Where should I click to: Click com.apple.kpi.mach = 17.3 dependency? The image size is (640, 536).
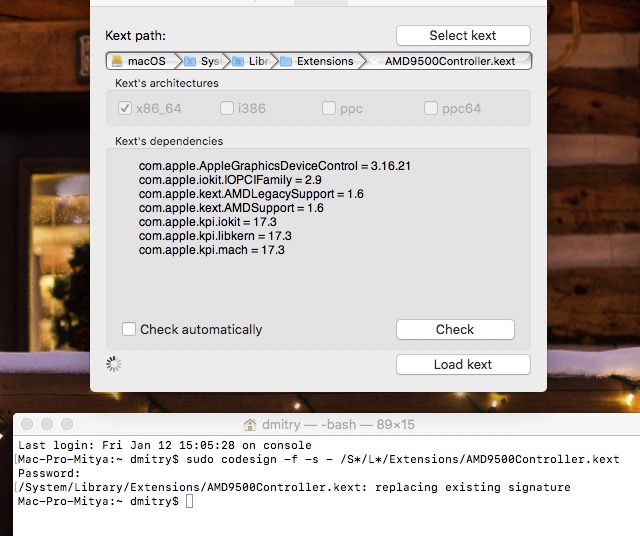click(211, 249)
